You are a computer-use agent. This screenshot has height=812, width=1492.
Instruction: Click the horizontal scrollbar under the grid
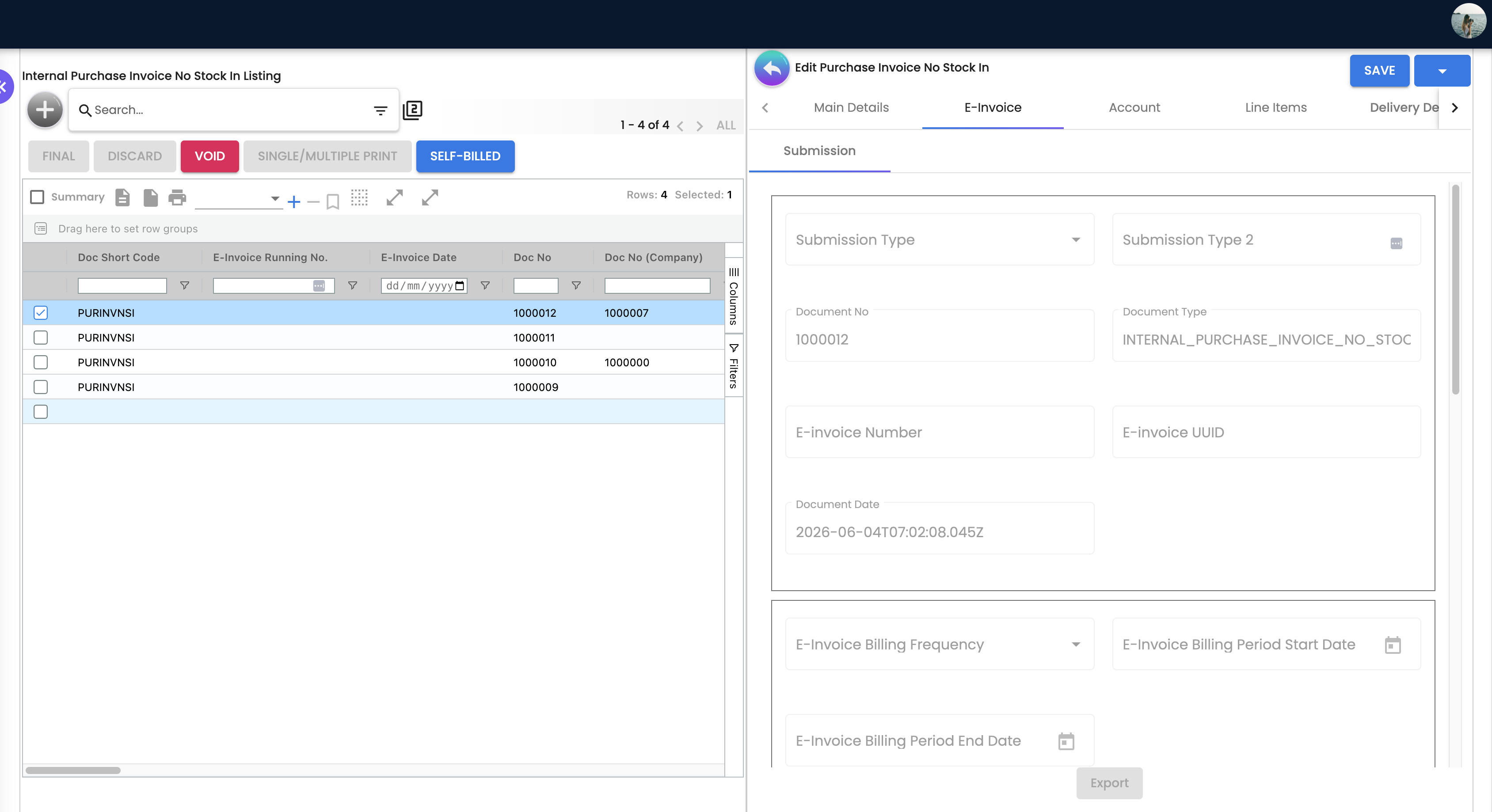click(x=73, y=770)
